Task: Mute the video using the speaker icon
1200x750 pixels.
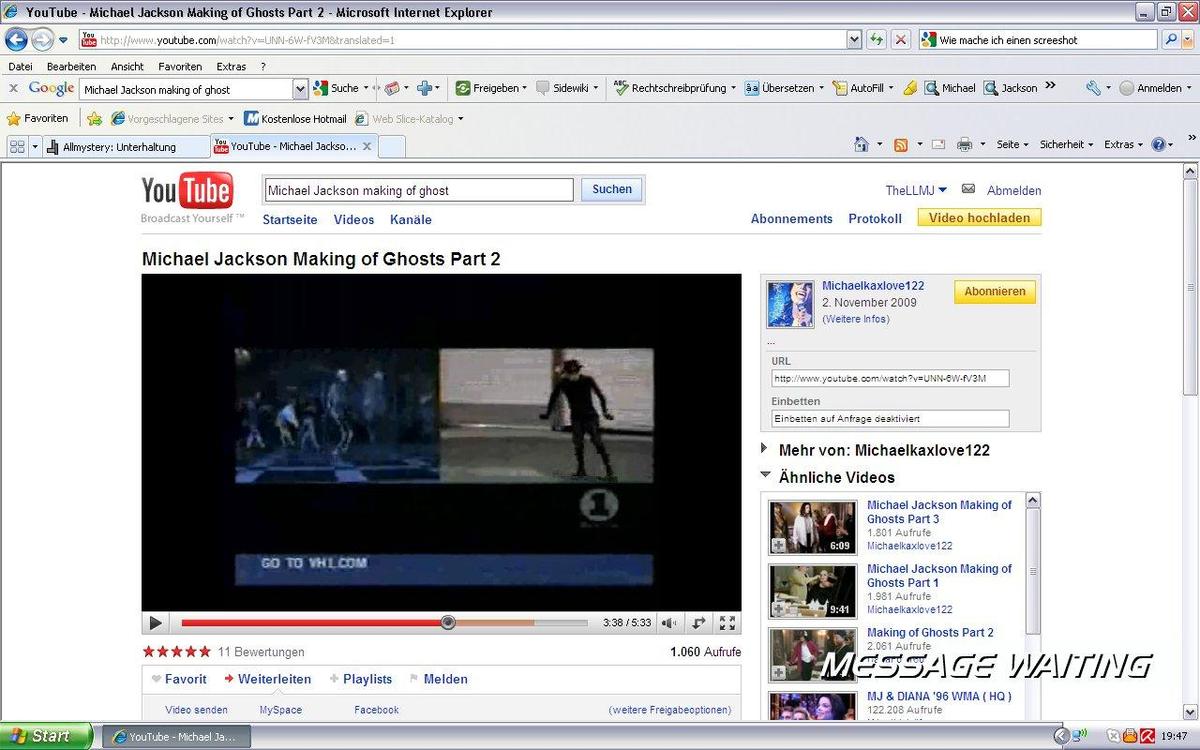Action: (668, 623)
